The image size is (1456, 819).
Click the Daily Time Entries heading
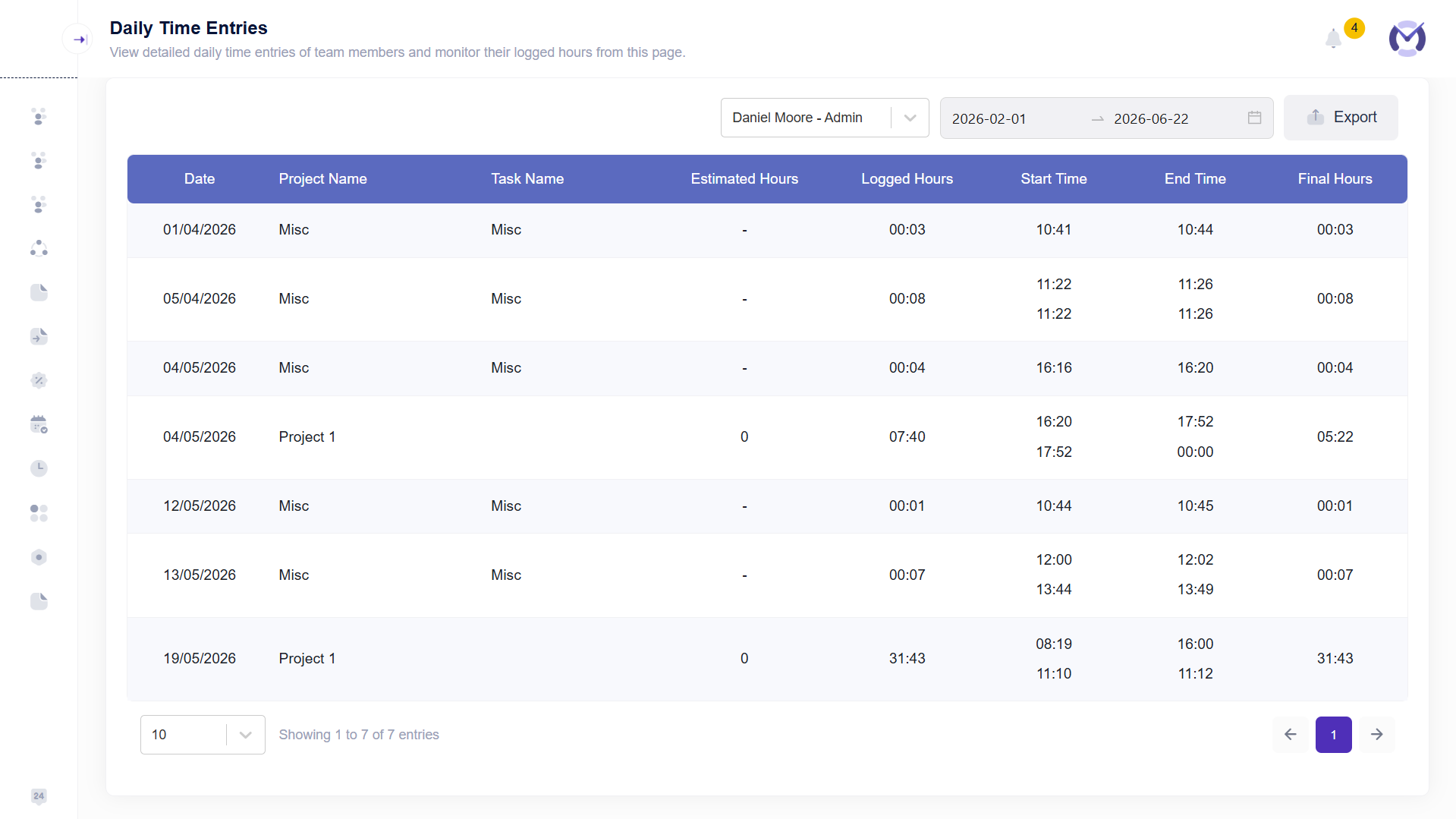[188, 28]
